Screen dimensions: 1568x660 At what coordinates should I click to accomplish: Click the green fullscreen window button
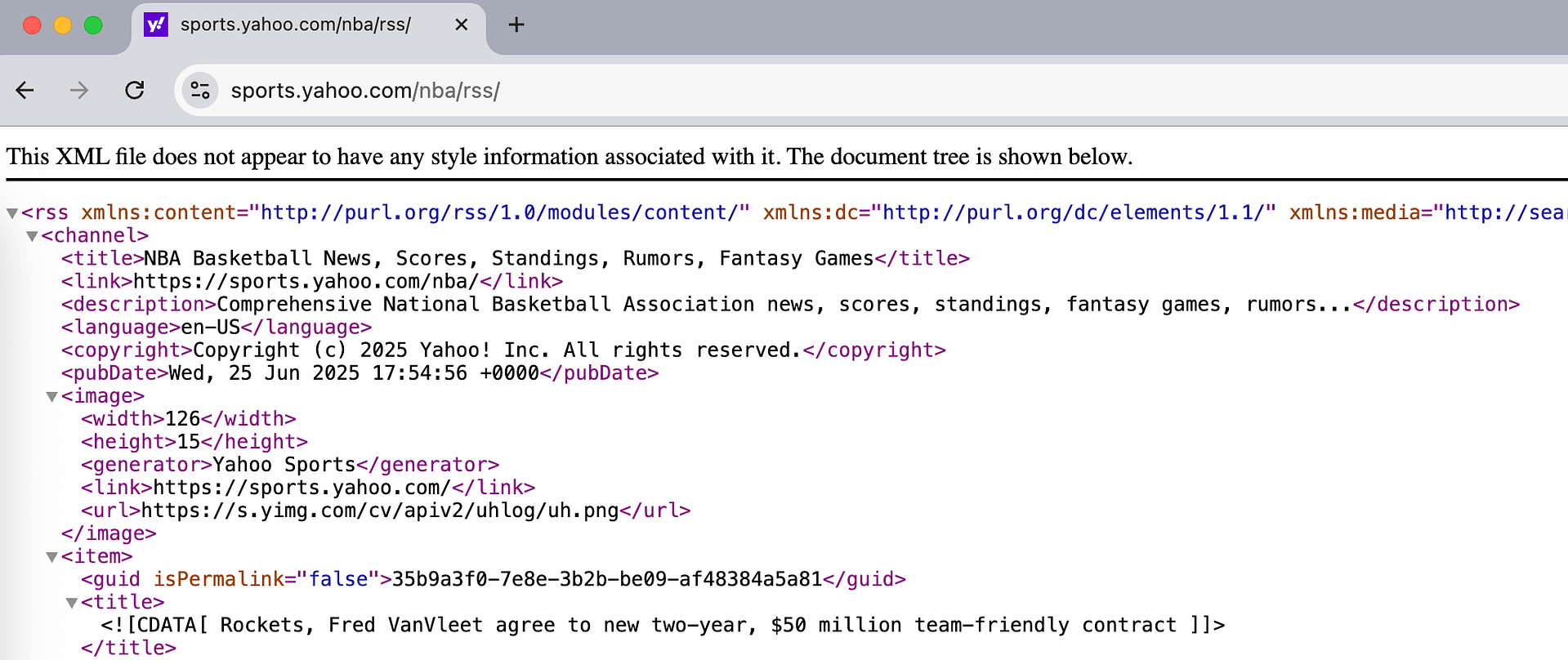click(x=93, y=25)
